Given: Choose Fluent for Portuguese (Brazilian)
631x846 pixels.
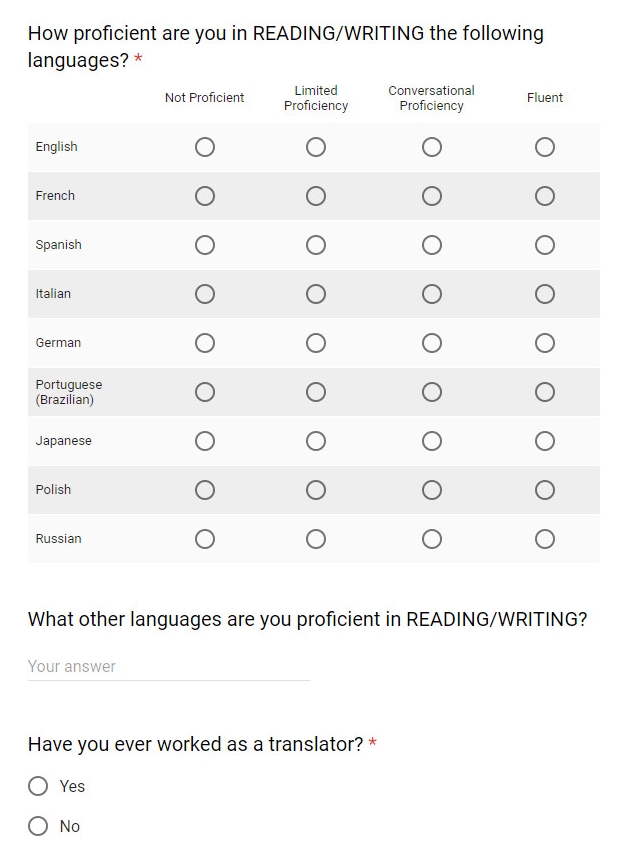Looking at the screenshot, I should click(545, 392).
